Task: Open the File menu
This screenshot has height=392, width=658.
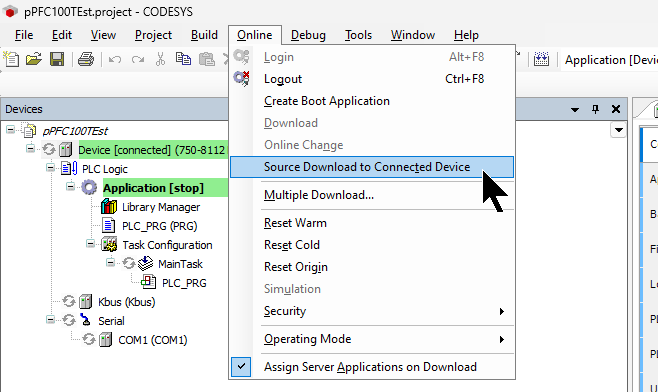Action: click(x=24, y=35)
